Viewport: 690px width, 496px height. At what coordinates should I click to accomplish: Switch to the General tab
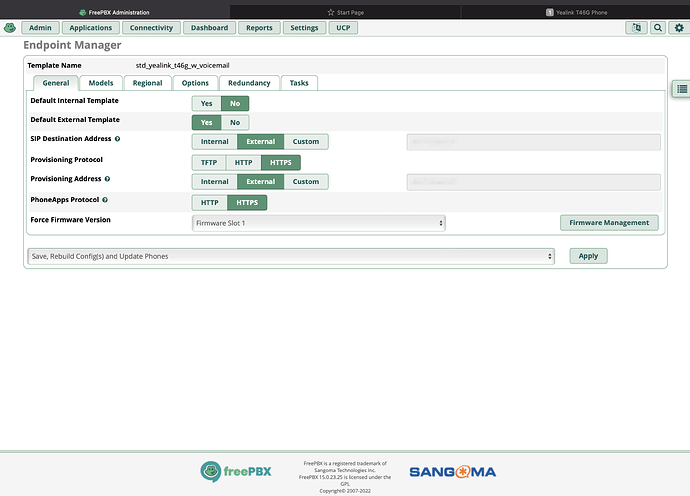pyautogui.click(x=56, y=83)
